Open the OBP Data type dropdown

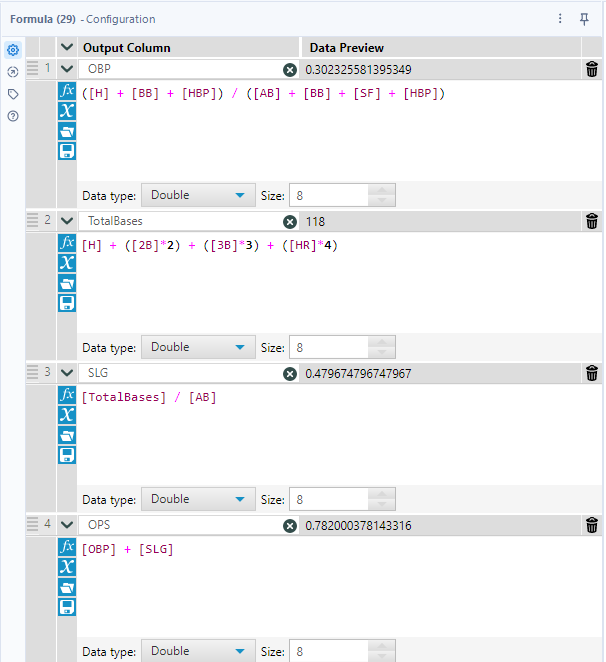pos(198,195)
